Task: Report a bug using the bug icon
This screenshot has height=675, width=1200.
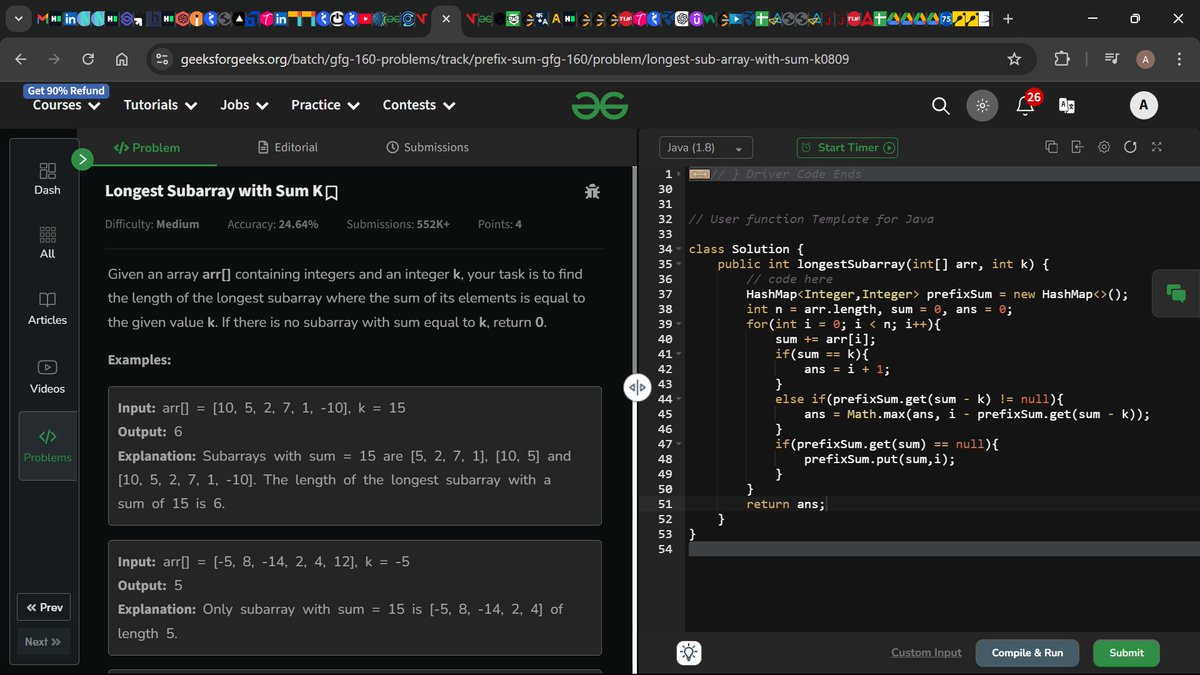Action: coord(592,191)
